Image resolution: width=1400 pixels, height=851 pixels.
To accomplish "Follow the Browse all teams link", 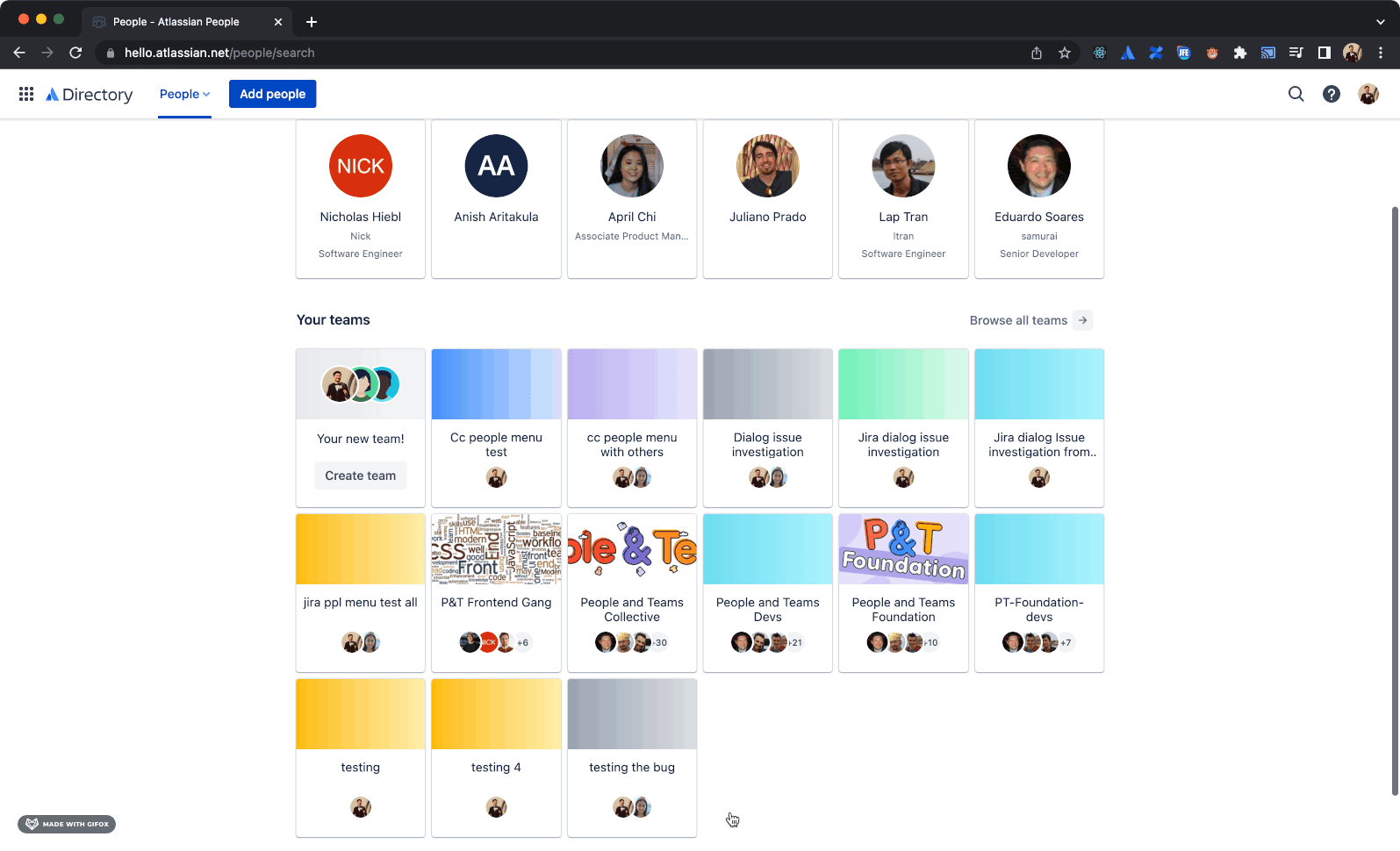I will tap(1018, 320).
